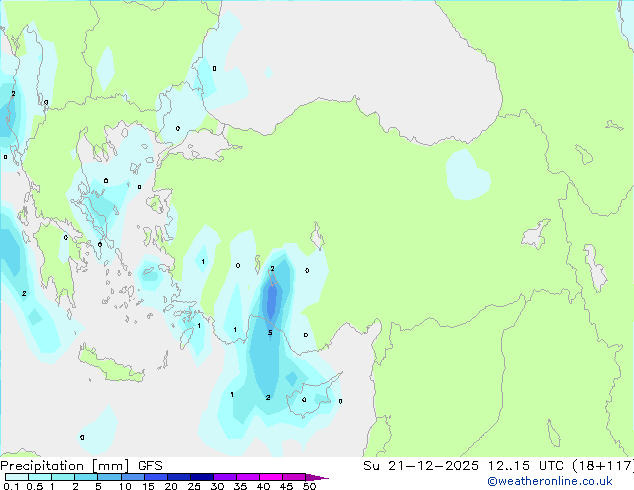The height and width of the screenshot is (490, 634).
Task: Pick the 45–50 mm legend swatch
Action: pos(294,477)
